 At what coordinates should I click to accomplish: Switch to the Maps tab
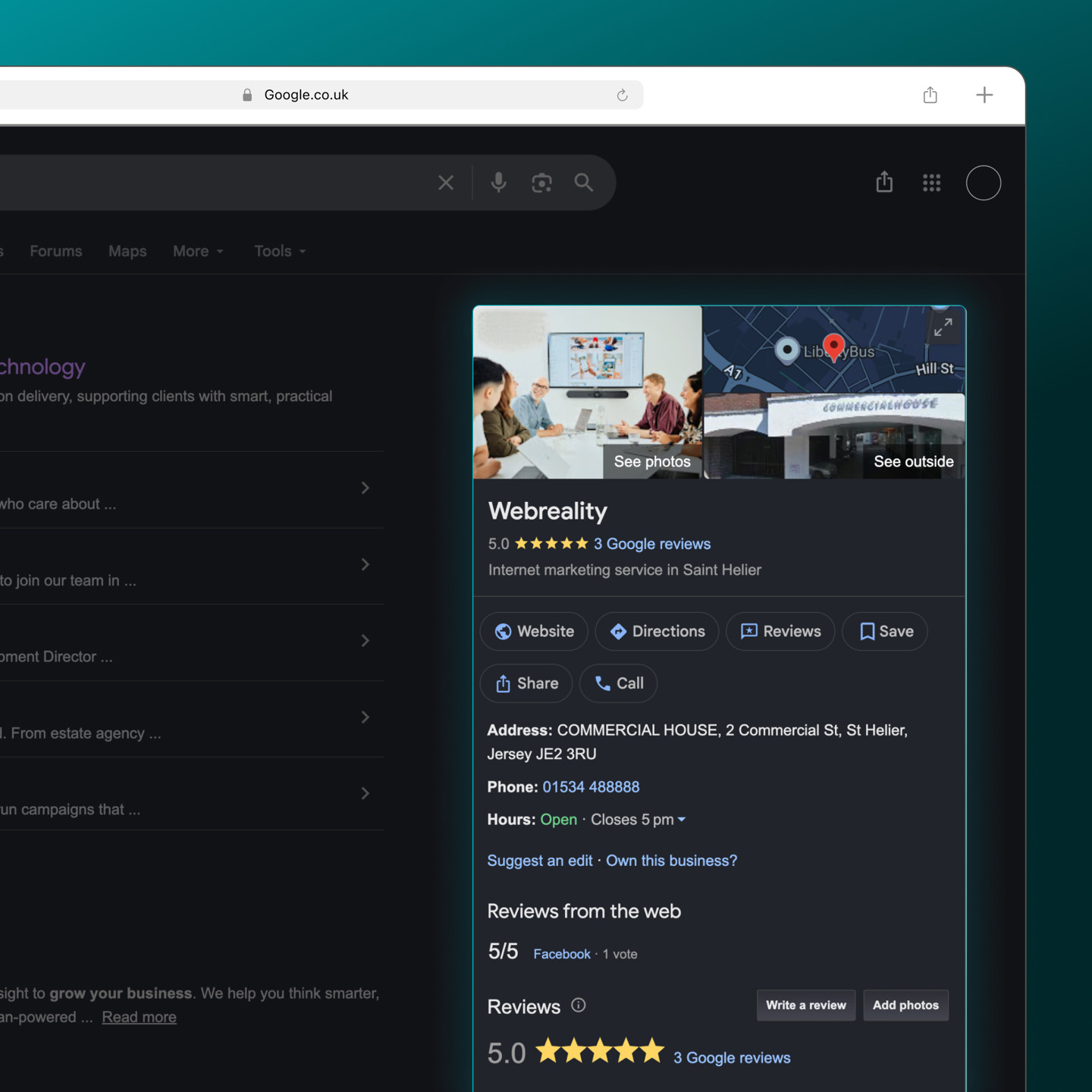point(127,251)
